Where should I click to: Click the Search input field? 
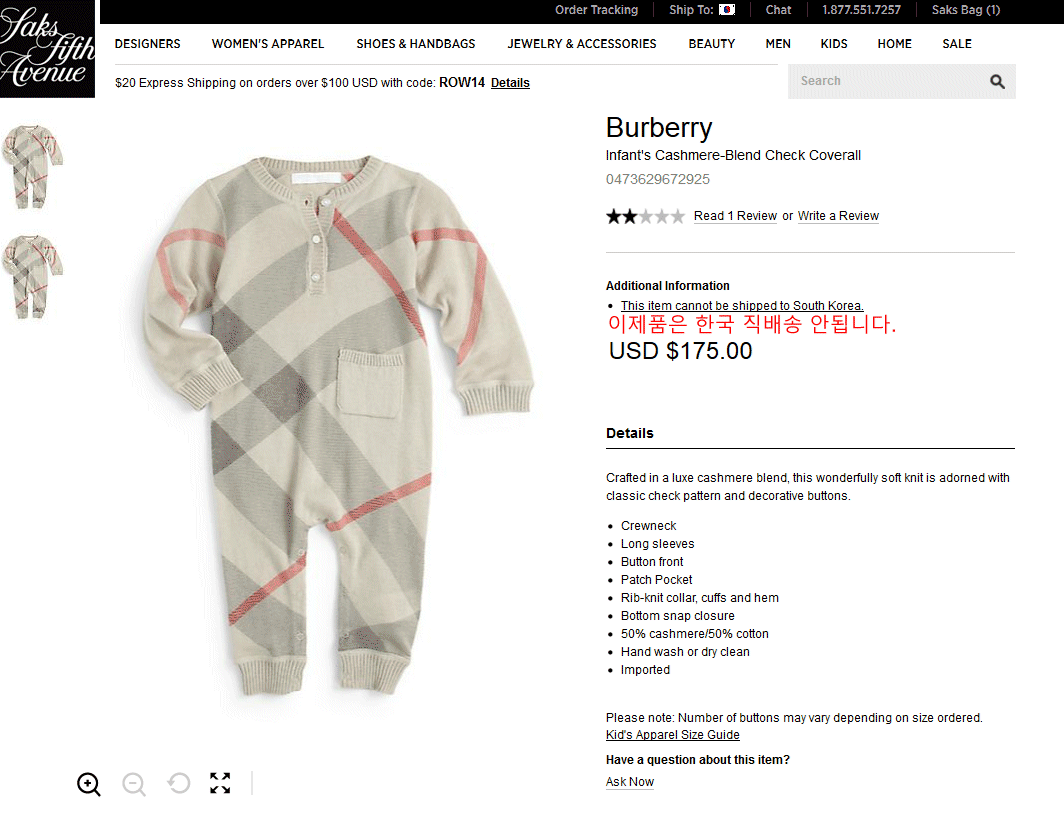tap(889, 81)
